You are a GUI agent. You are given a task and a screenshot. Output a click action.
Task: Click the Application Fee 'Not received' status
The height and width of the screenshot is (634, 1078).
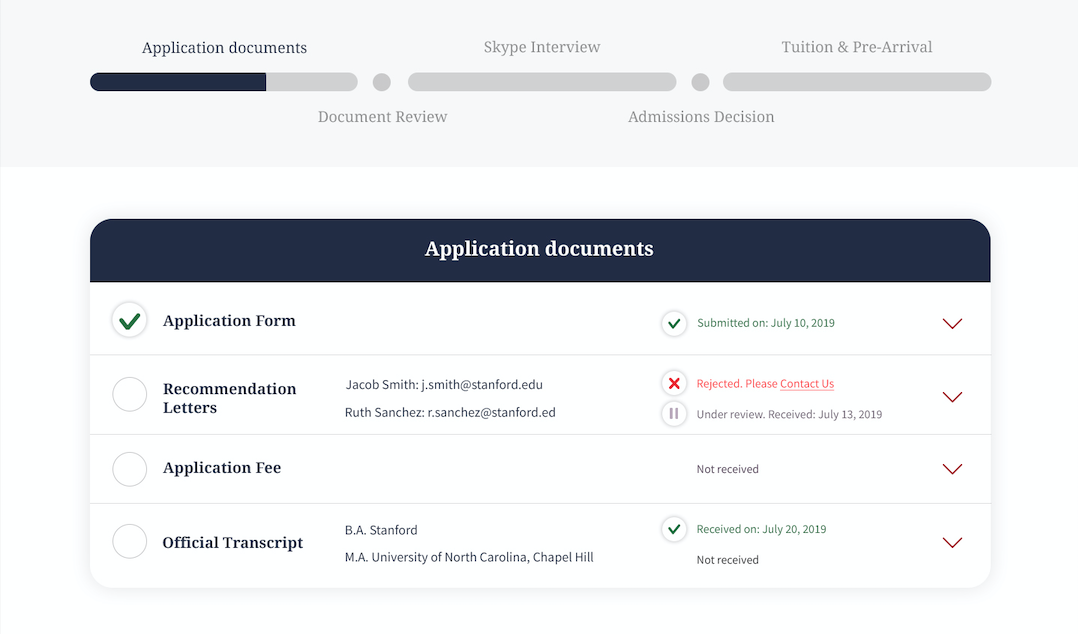click(727, 469)
